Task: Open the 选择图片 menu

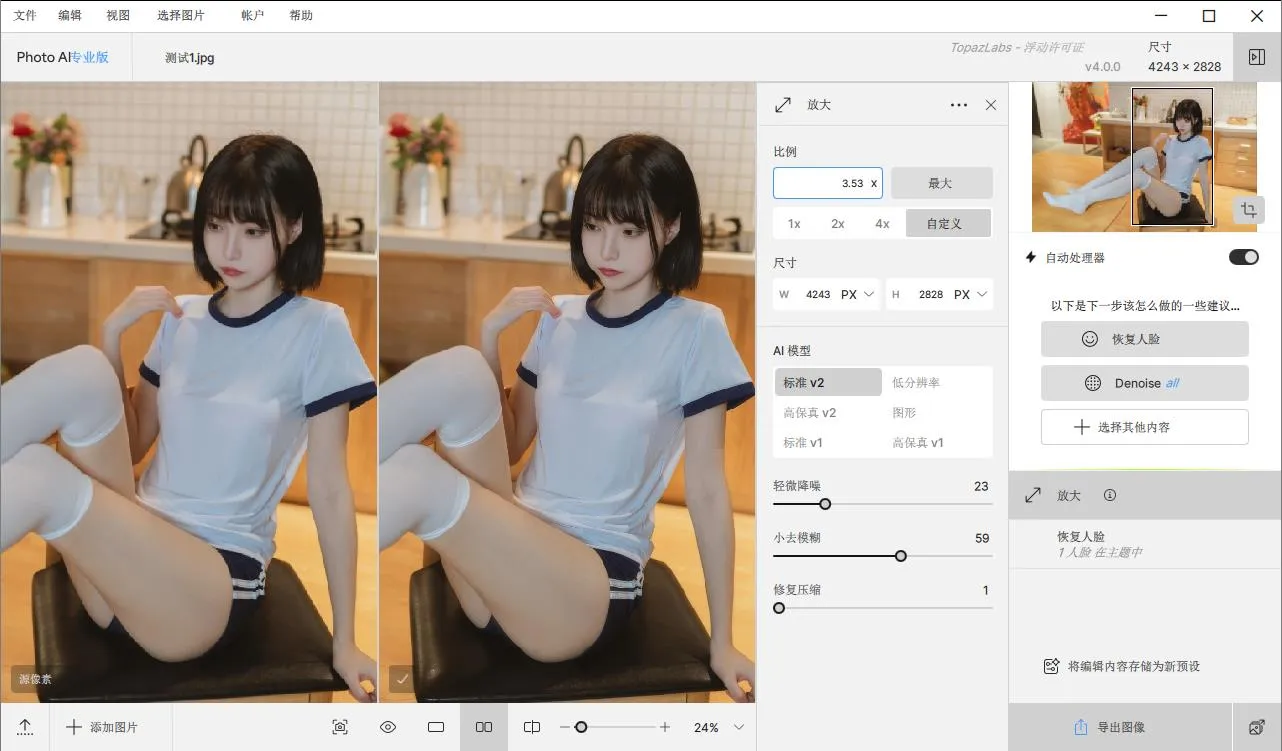Action: click(x=181, y=16)
